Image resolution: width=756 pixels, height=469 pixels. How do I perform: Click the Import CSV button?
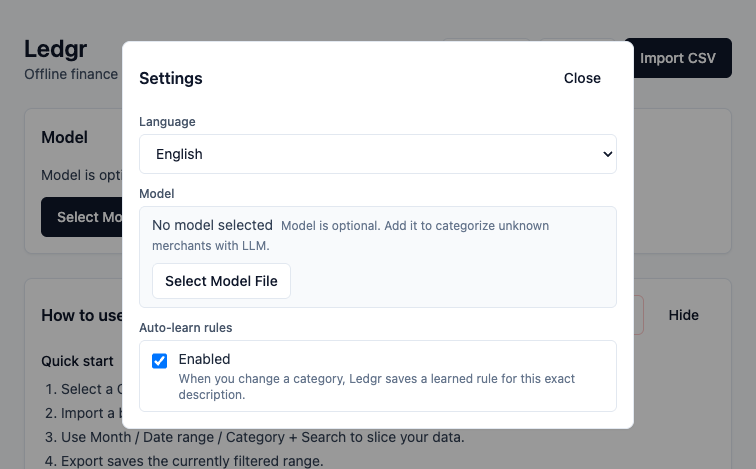click(677, 58)
